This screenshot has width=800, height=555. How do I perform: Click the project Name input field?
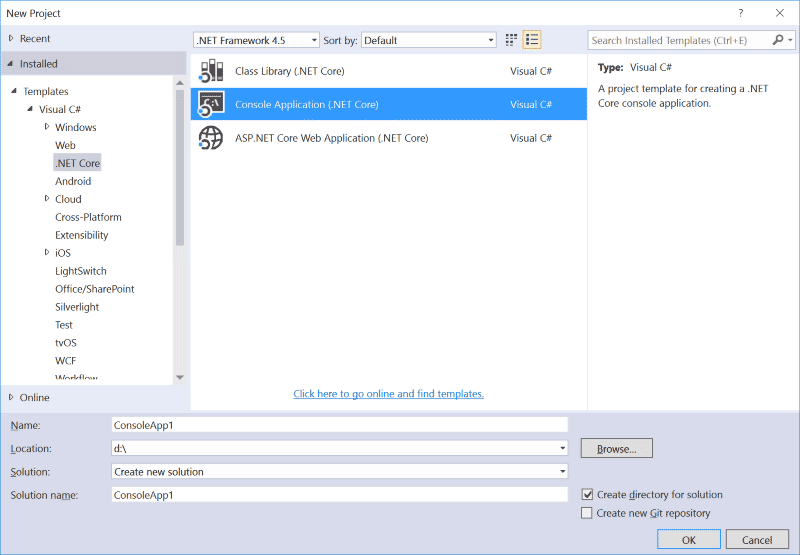(x=339, y=425)
